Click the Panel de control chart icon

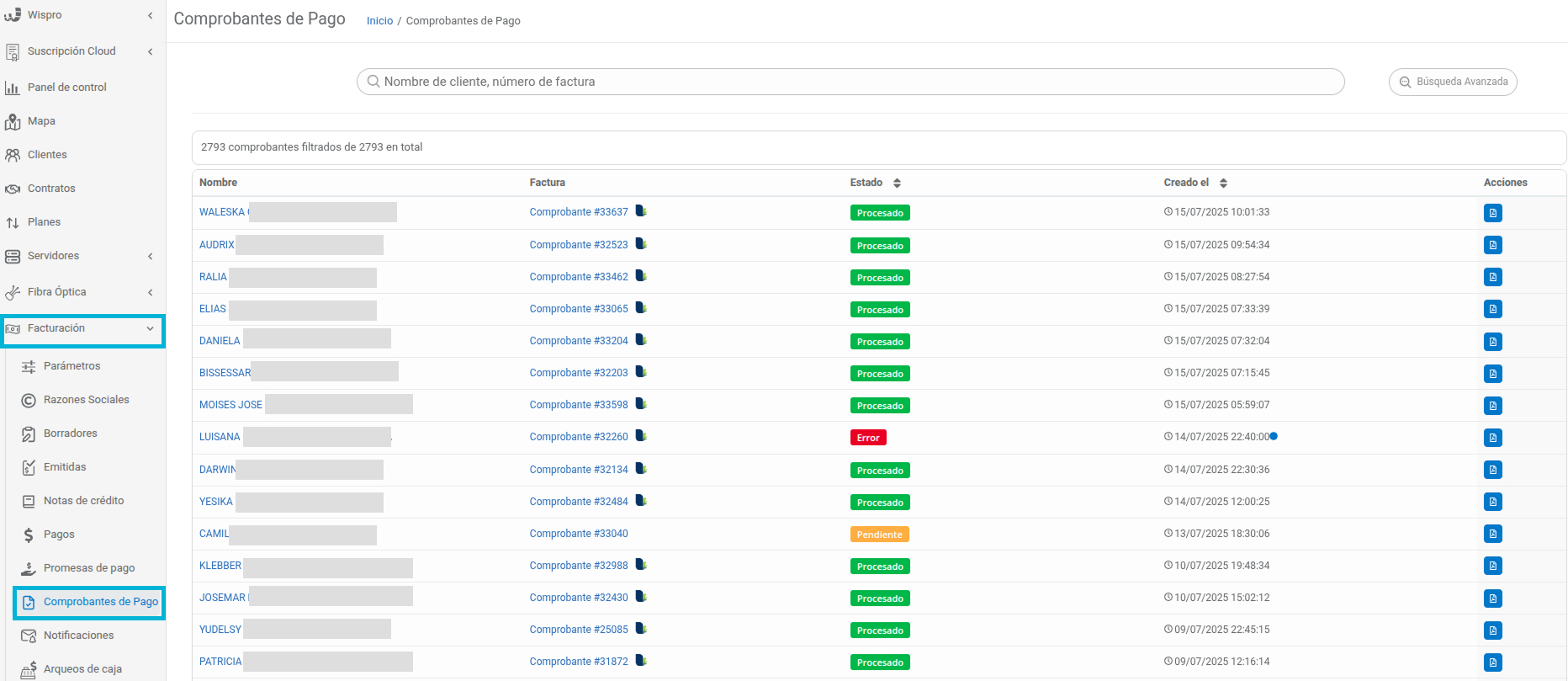click(13, 88)
